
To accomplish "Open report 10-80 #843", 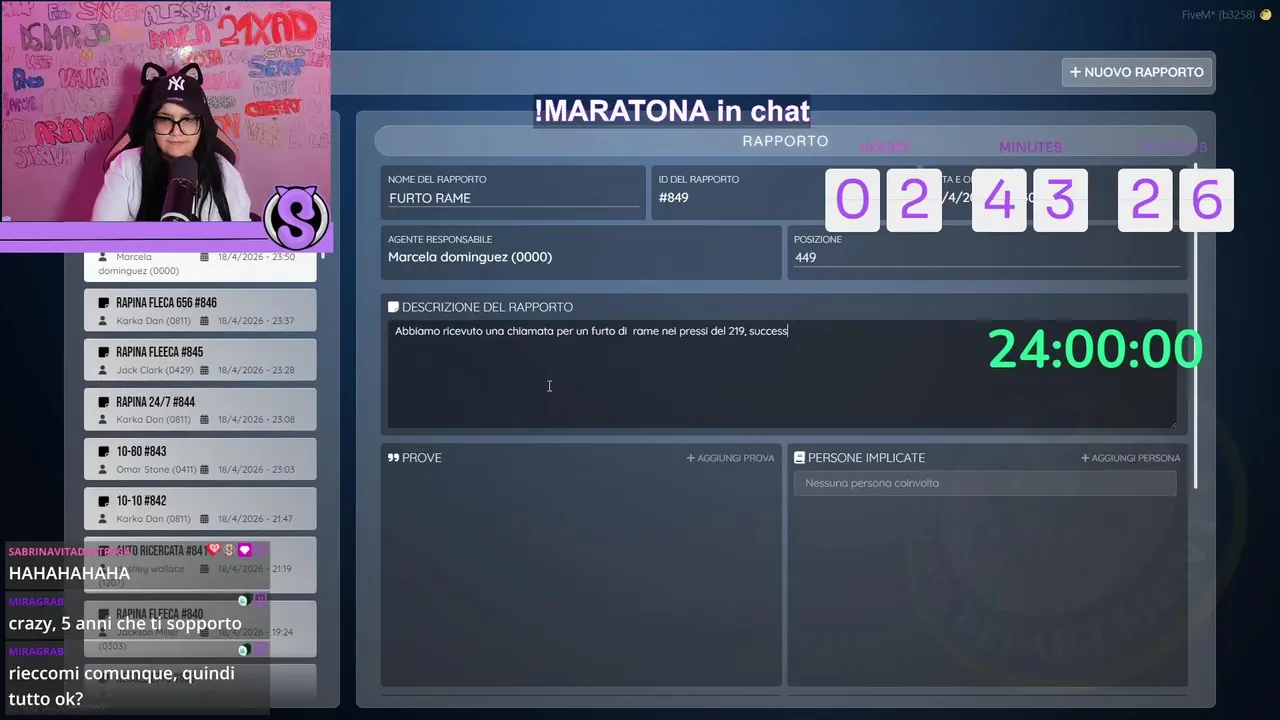I will (200, 460).
